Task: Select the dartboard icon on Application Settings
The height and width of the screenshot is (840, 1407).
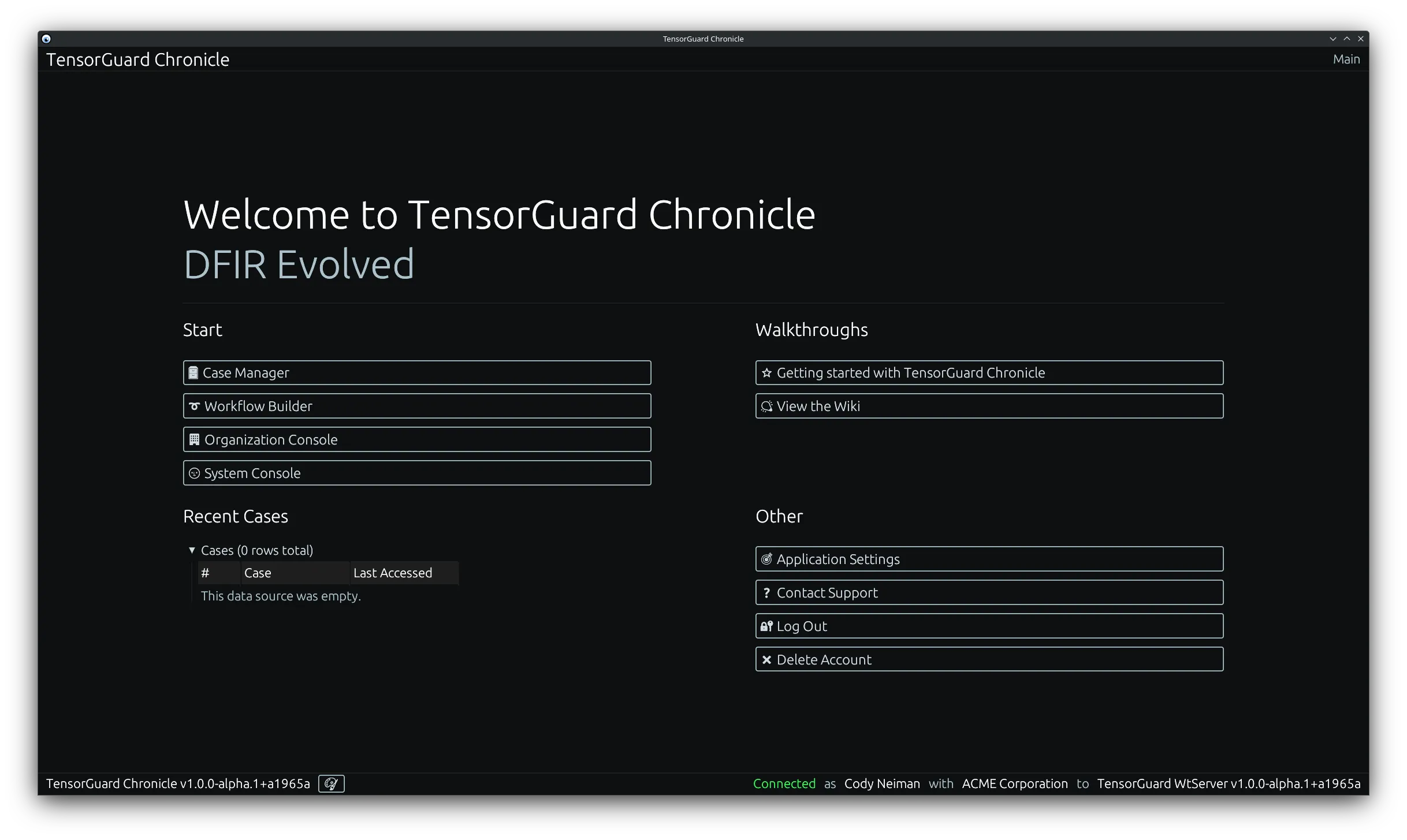Action: pyautogui.click(x=766, y=558)
